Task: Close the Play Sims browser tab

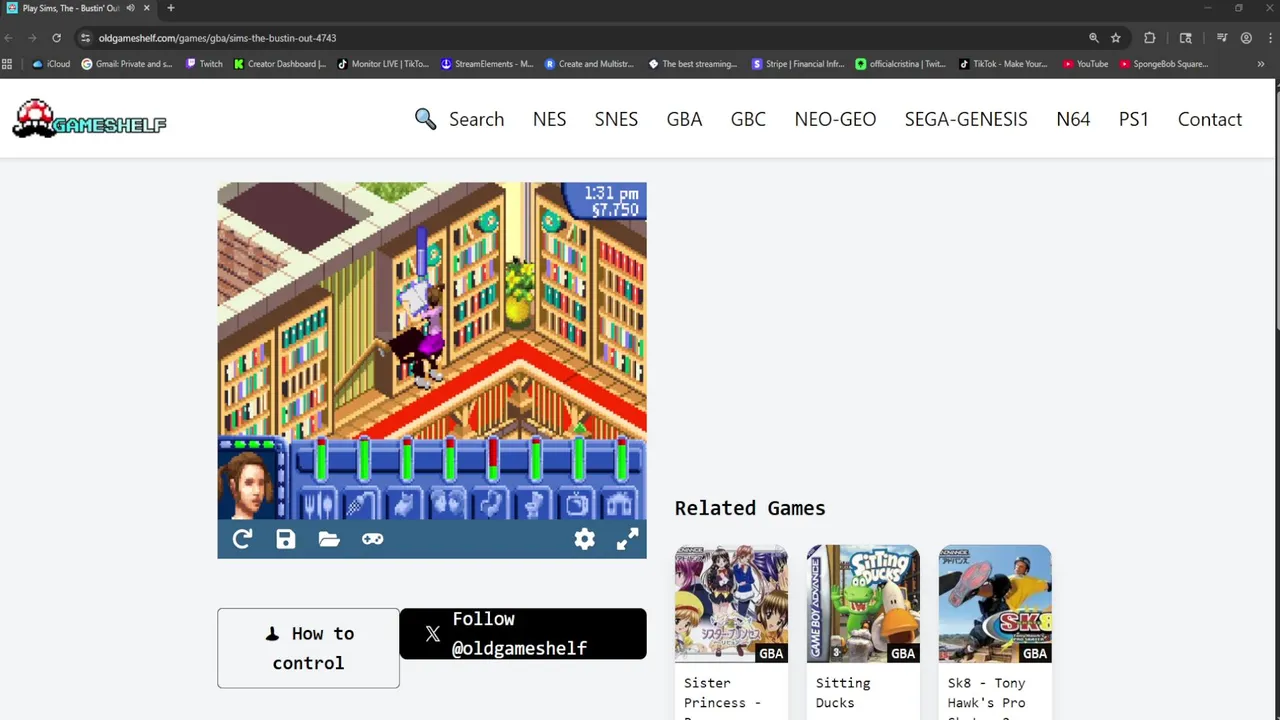Action: click(x=148, y=8)
